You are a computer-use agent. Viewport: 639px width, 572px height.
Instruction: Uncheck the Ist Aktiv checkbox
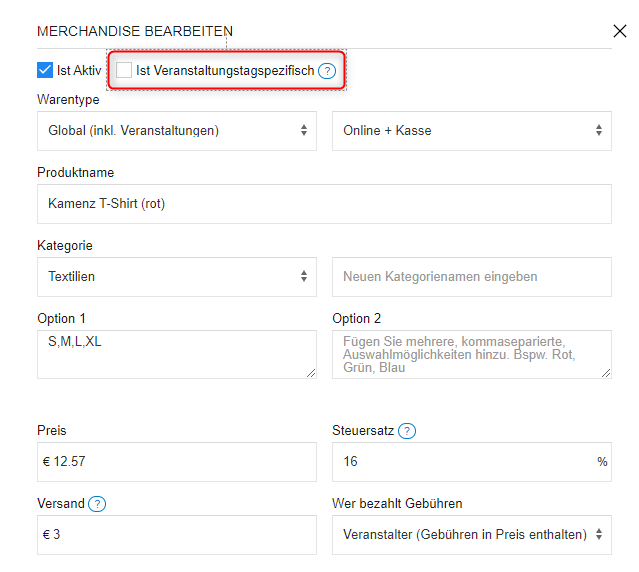[45, 70]
